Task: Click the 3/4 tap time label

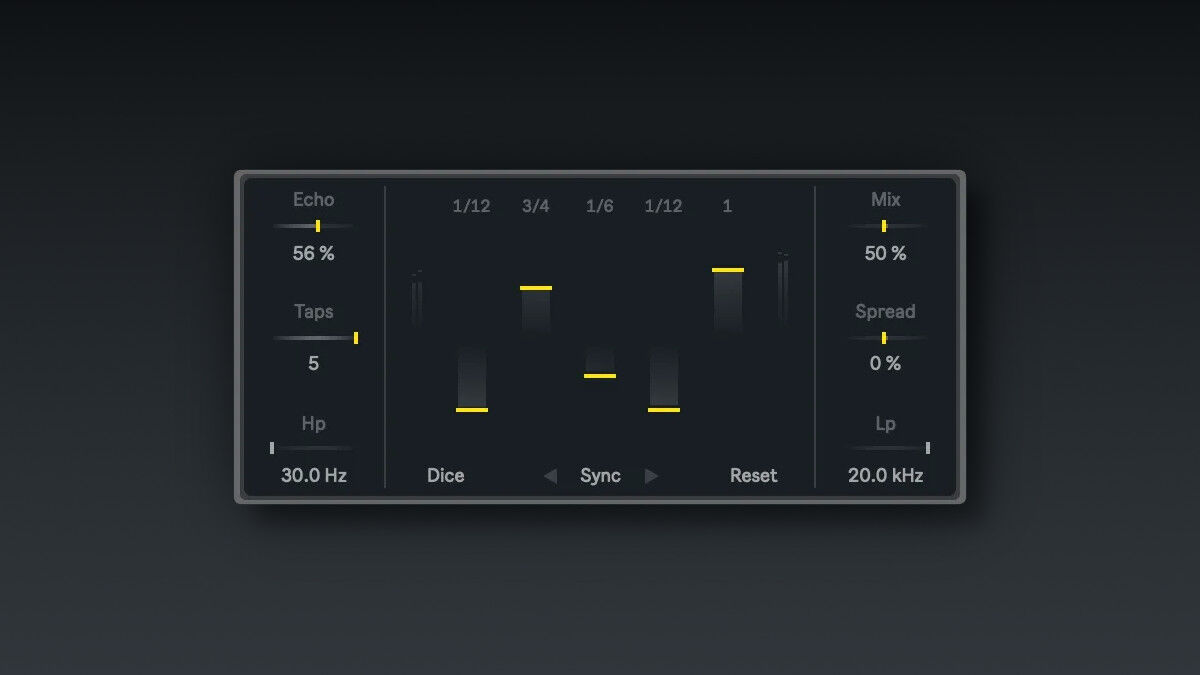Action: [x=536, y=207]
